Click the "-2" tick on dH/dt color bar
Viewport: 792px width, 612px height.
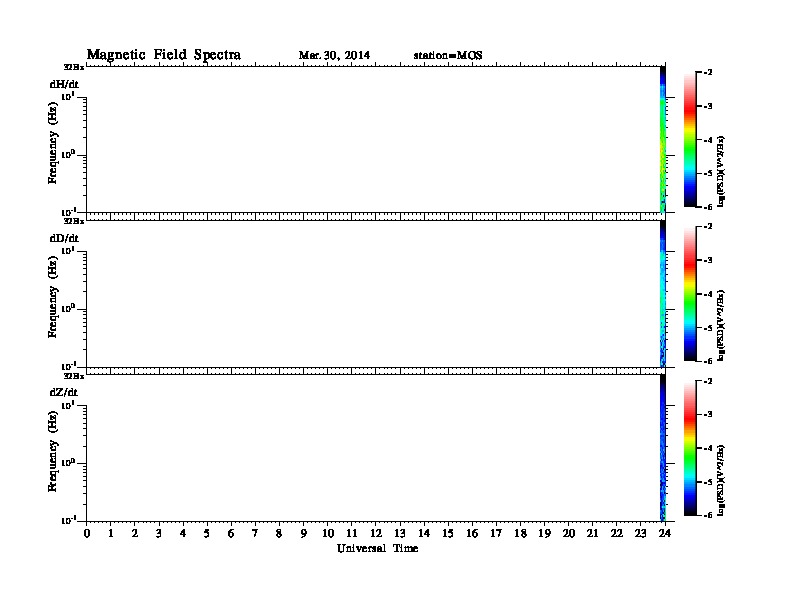(708, 72)
